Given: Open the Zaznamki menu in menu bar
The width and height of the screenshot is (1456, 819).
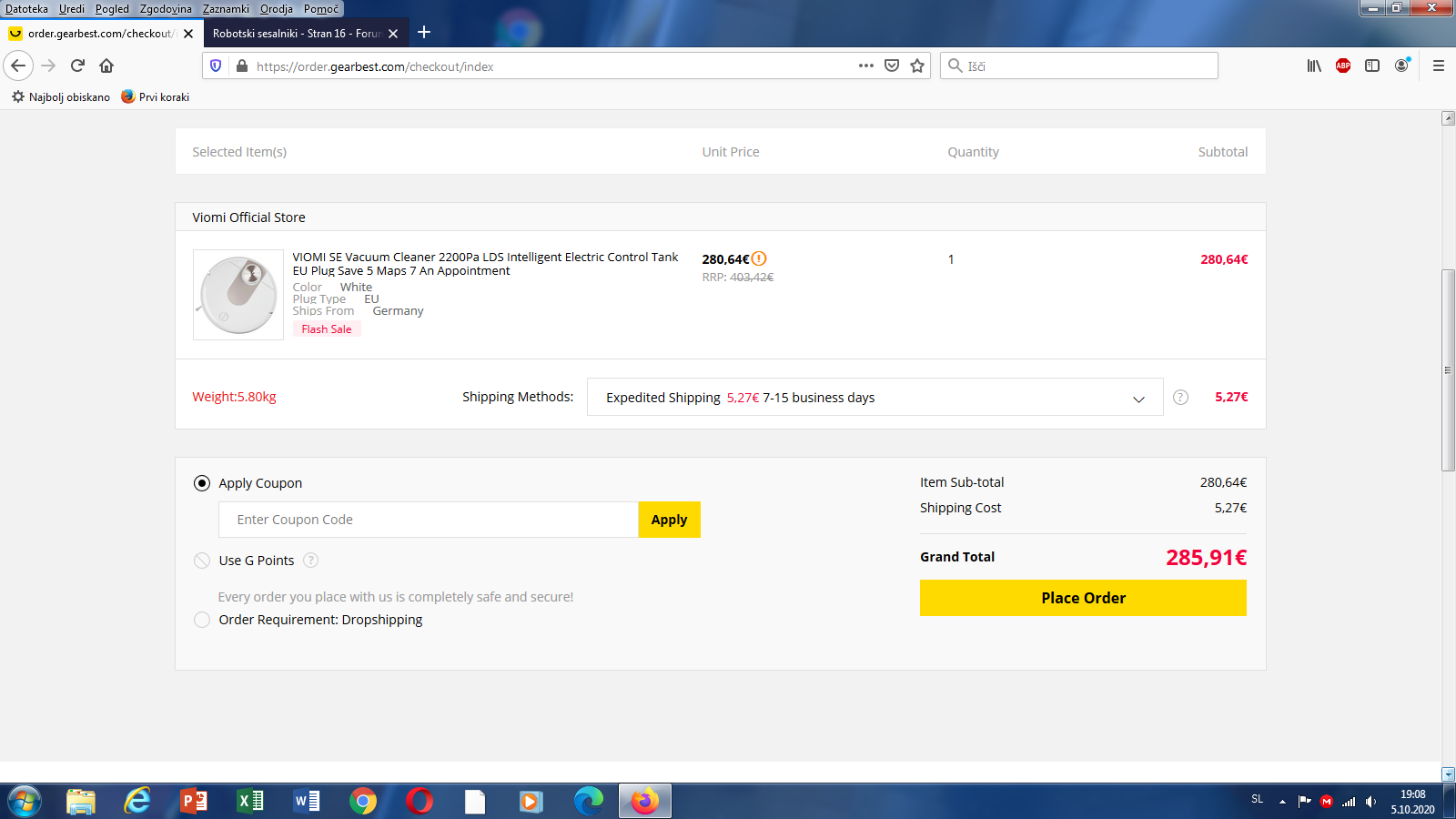Looking at the screenshot, I should point(226,9).
